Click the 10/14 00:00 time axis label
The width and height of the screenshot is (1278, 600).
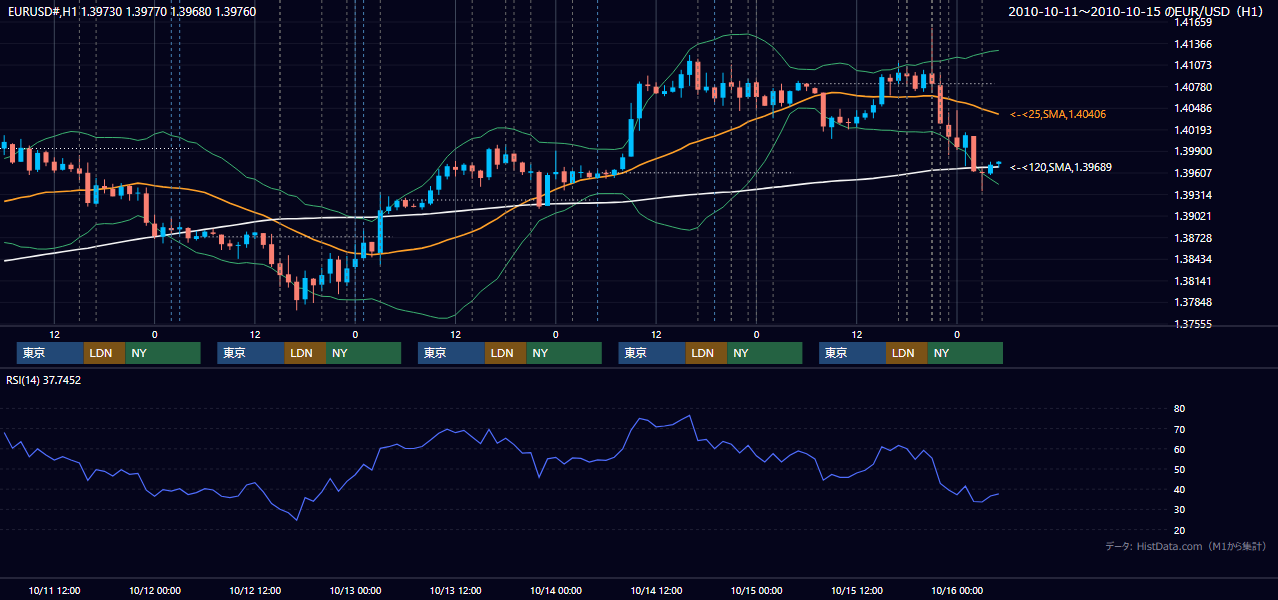pyautogui.click(x=555, y=590)
